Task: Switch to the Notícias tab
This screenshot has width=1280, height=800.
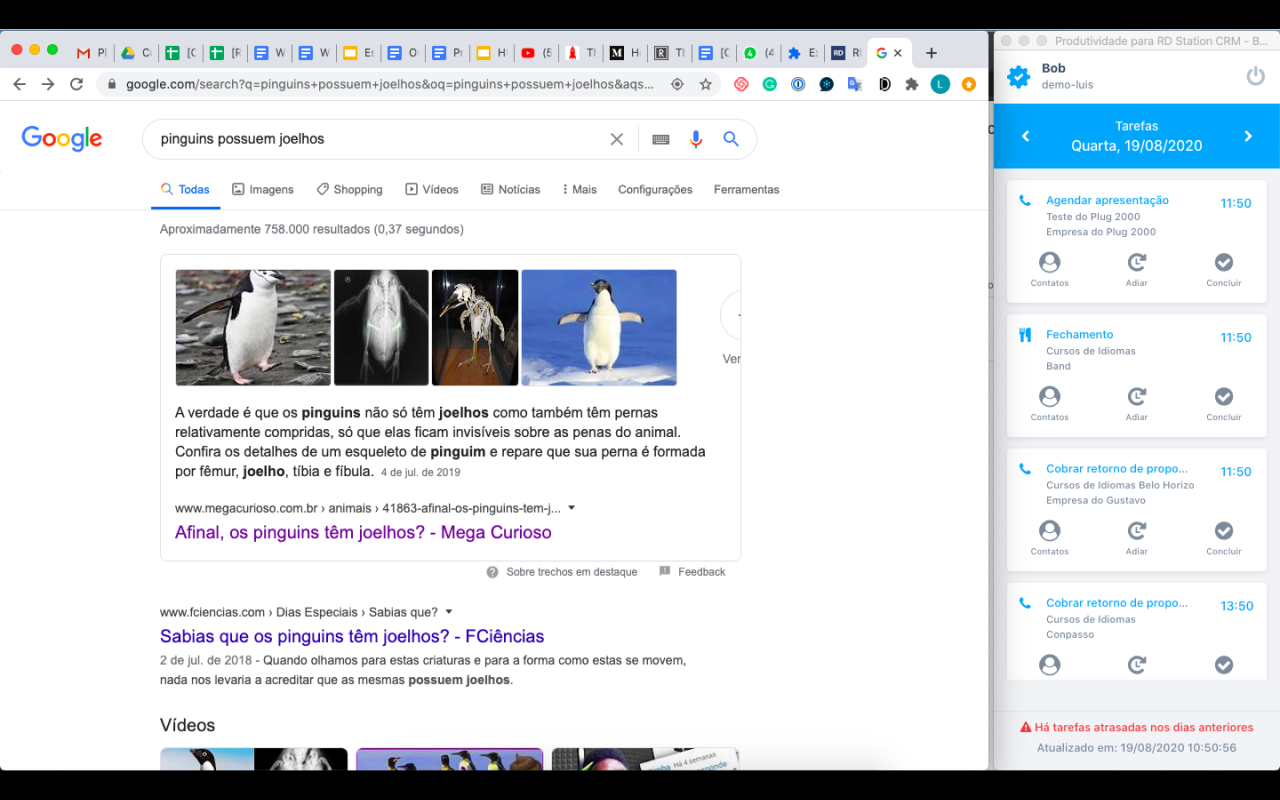Action: tap(510, 189)
